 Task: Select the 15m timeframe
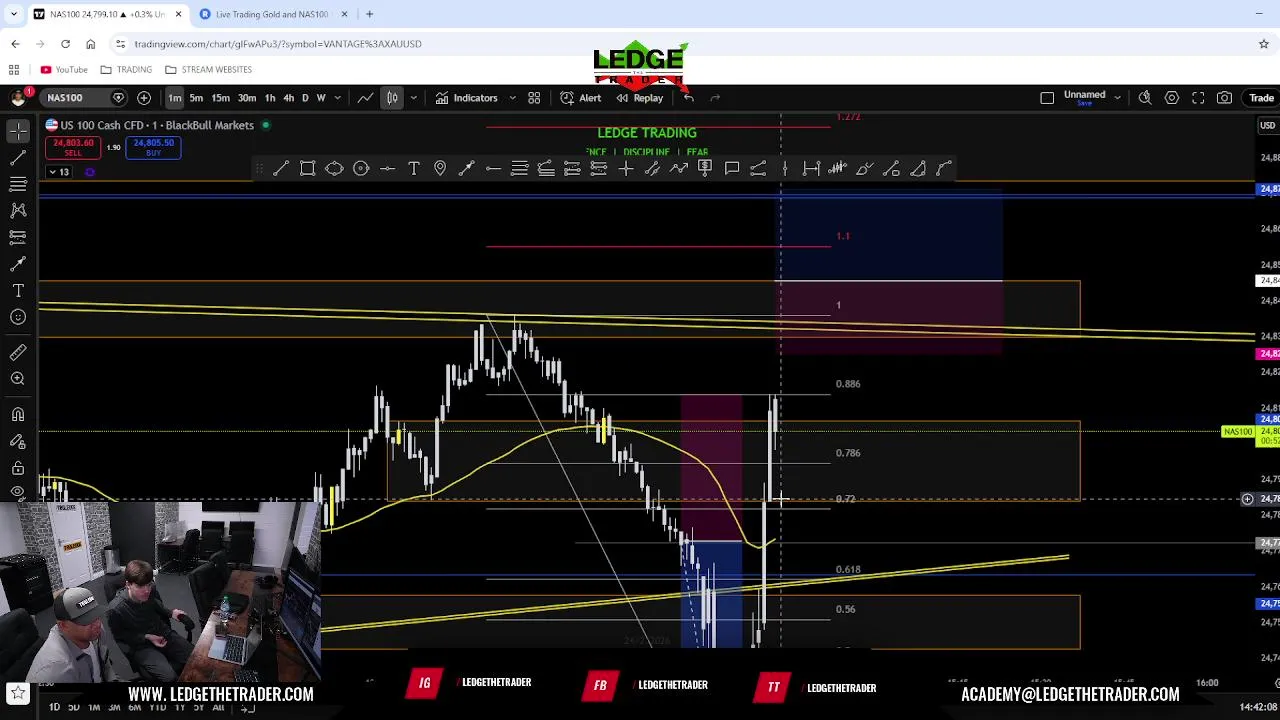[221, 98]
